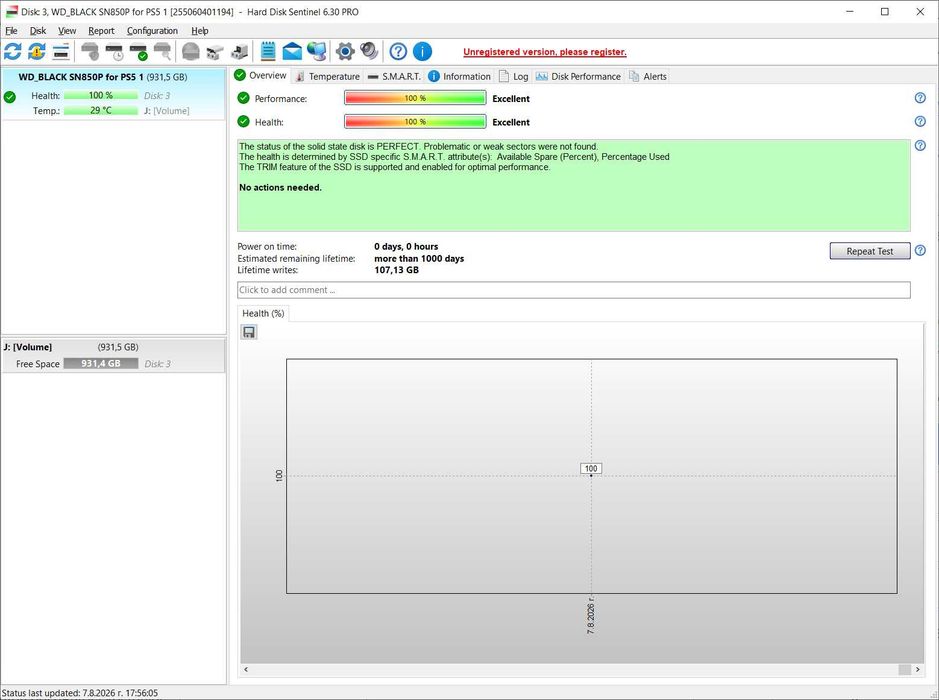Click the Unregistered version, please register link

(x=545, y=52)
